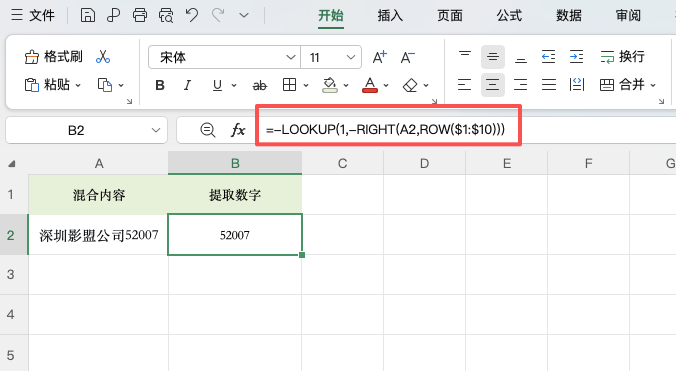This screenshot has width=676, height=371.
Task: Expand the Underline style dropdown
Action: tap(234, 85)
